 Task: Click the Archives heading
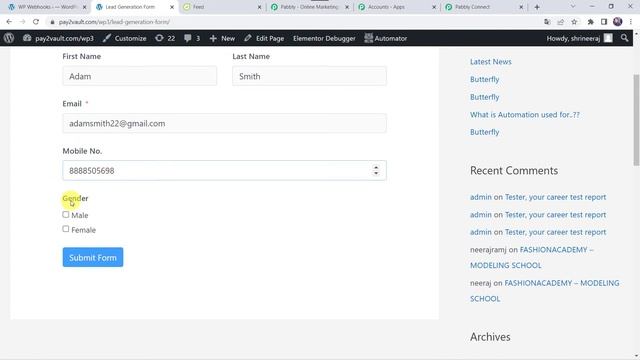click(490, 337)
